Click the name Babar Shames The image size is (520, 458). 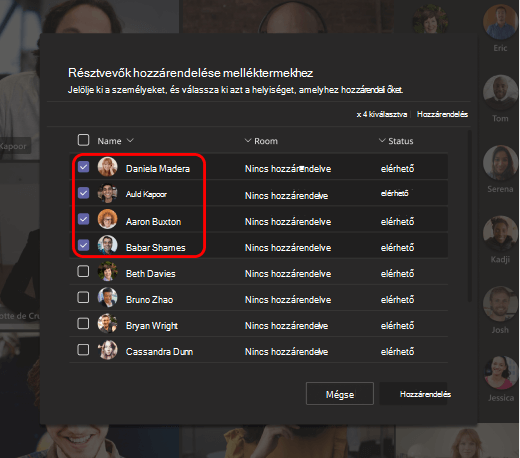tap(155, 248)
